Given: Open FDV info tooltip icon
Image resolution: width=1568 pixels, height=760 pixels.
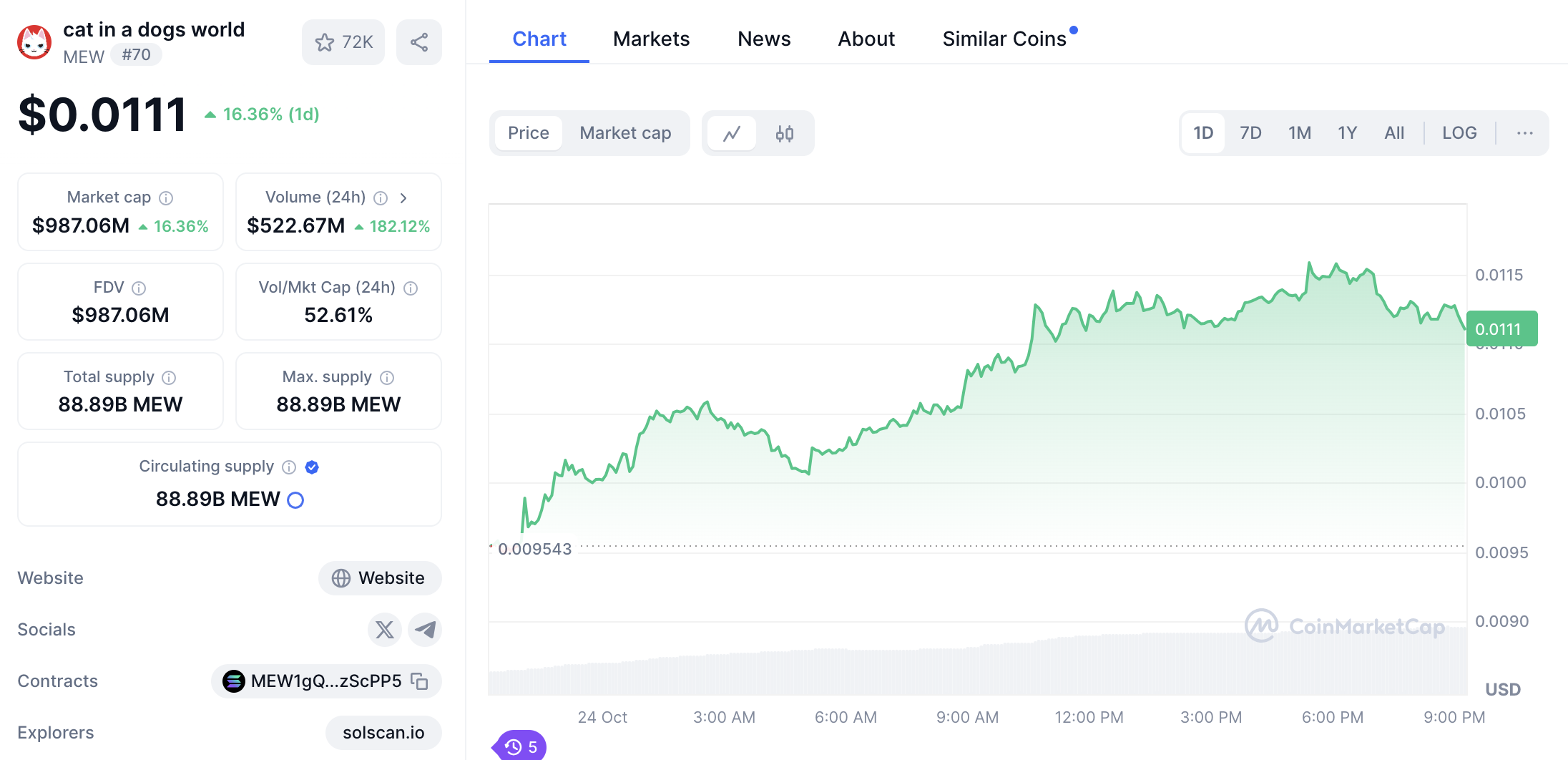Looking at the screenshot, I should coord(139,288).
